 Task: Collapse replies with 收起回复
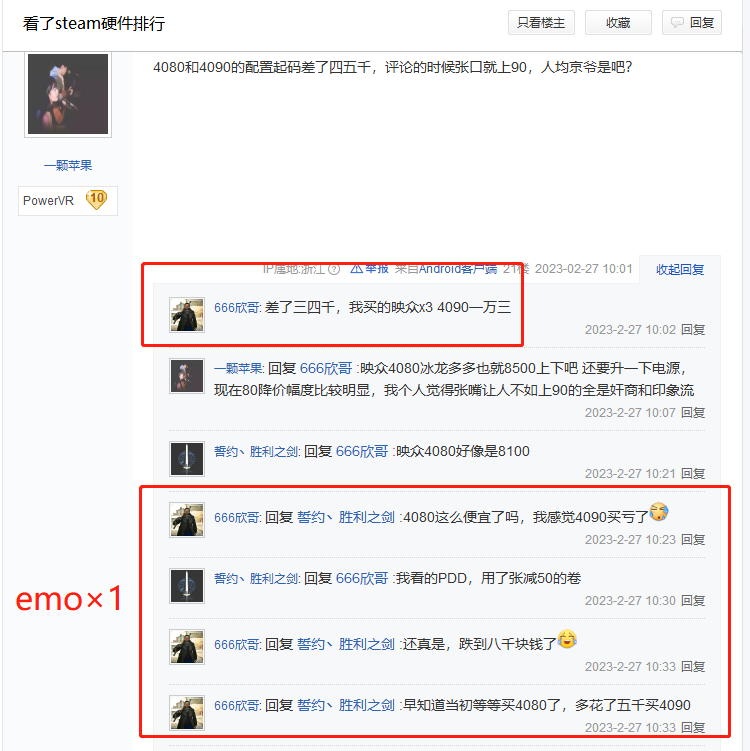680,270
